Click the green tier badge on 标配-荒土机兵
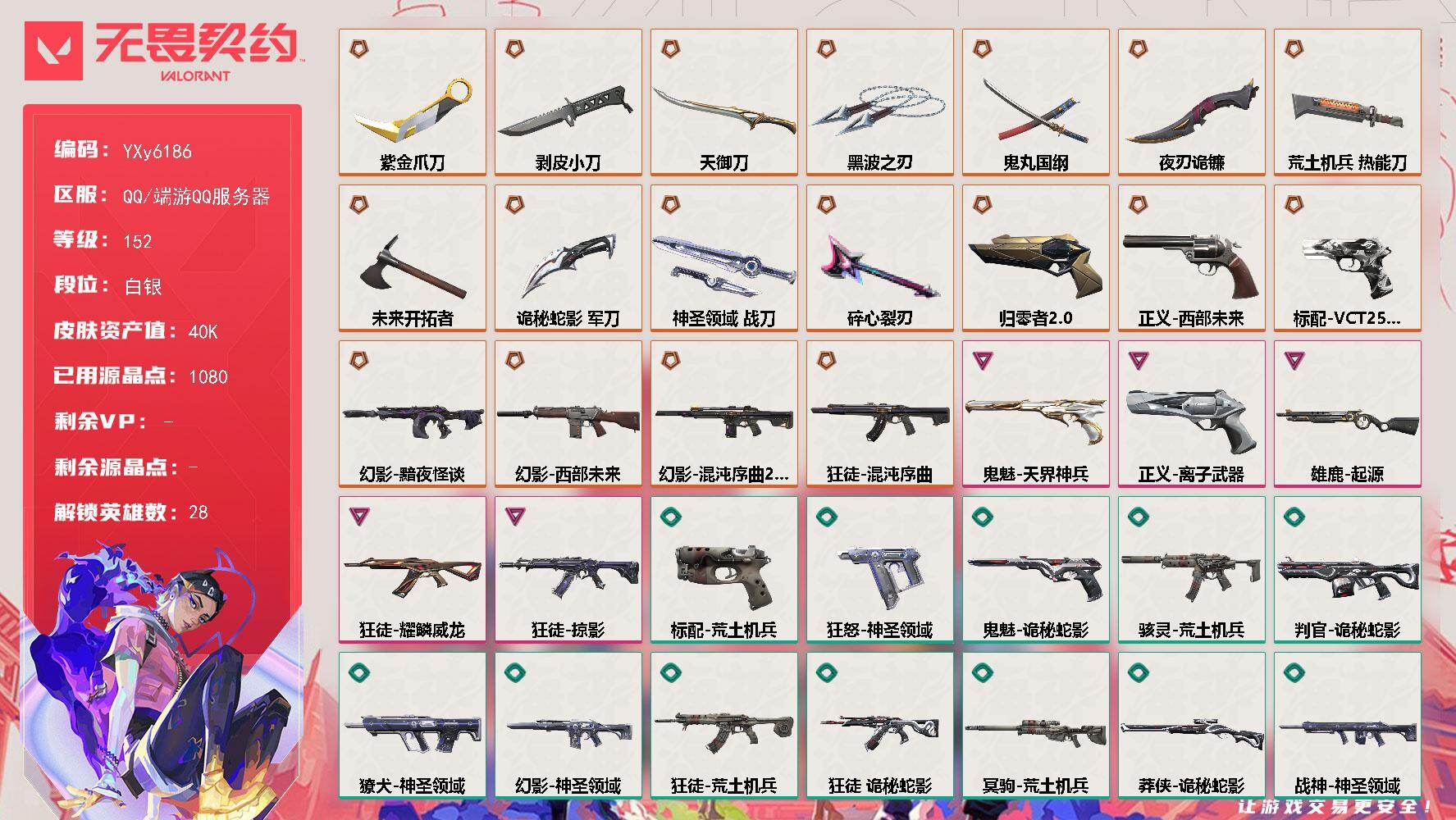1456x820 pixels. pyautogui.click(x=671, y=517)
